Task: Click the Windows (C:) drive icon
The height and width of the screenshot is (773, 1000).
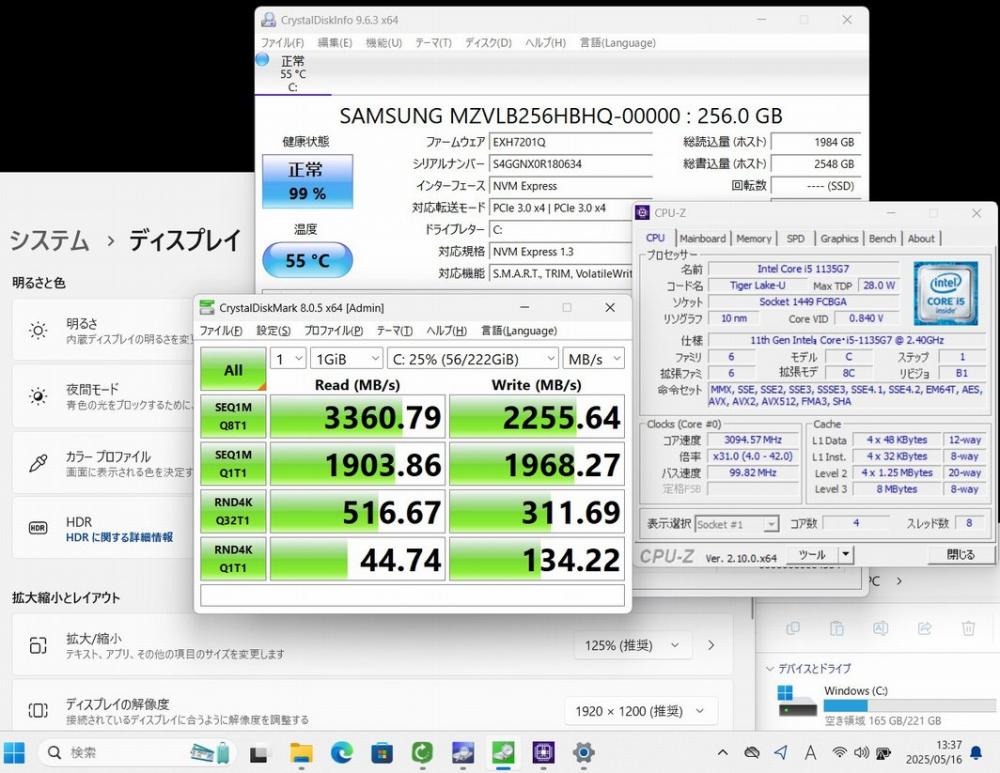Action: pos(797,700)
